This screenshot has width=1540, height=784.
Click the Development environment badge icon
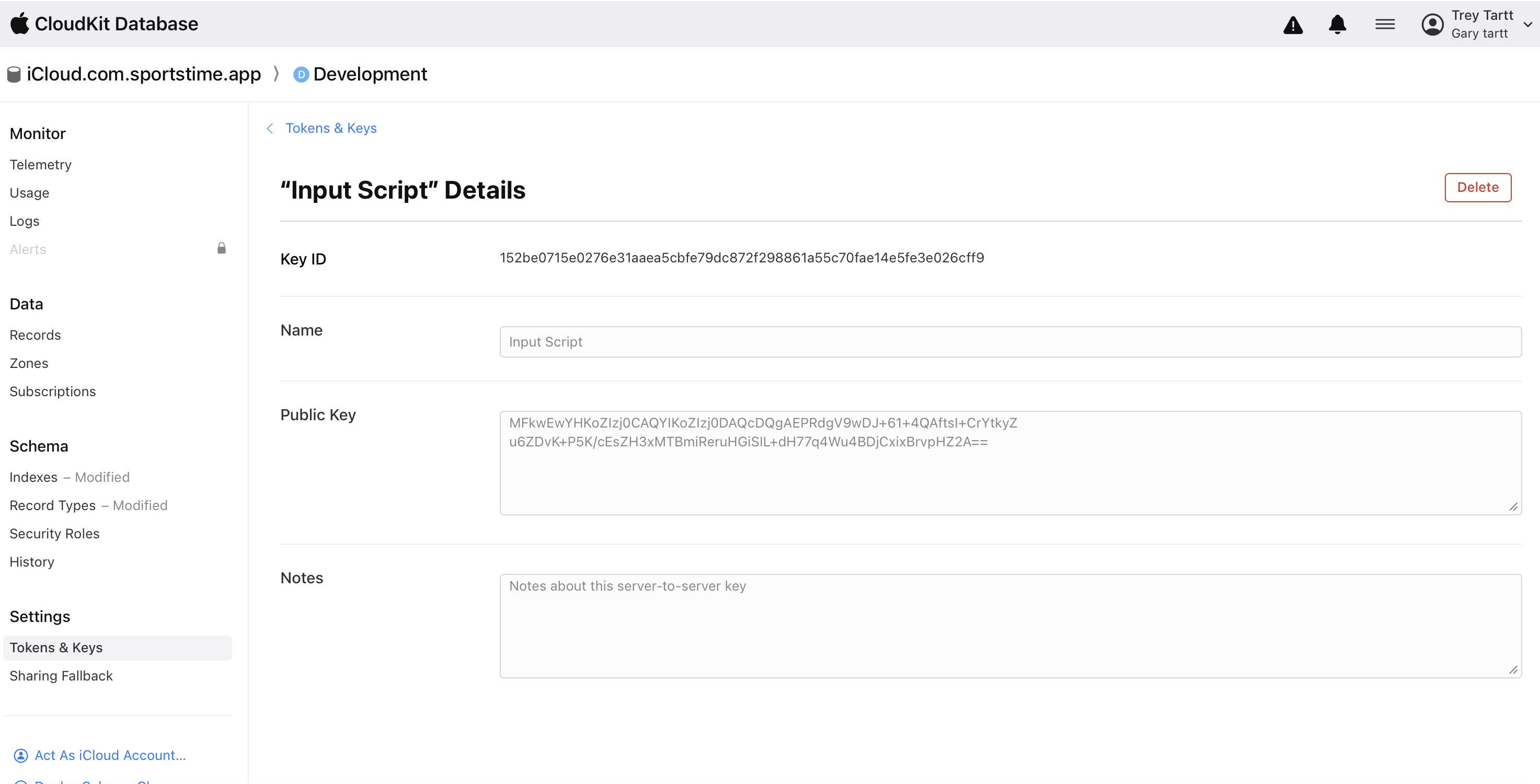tap(301, 74)
